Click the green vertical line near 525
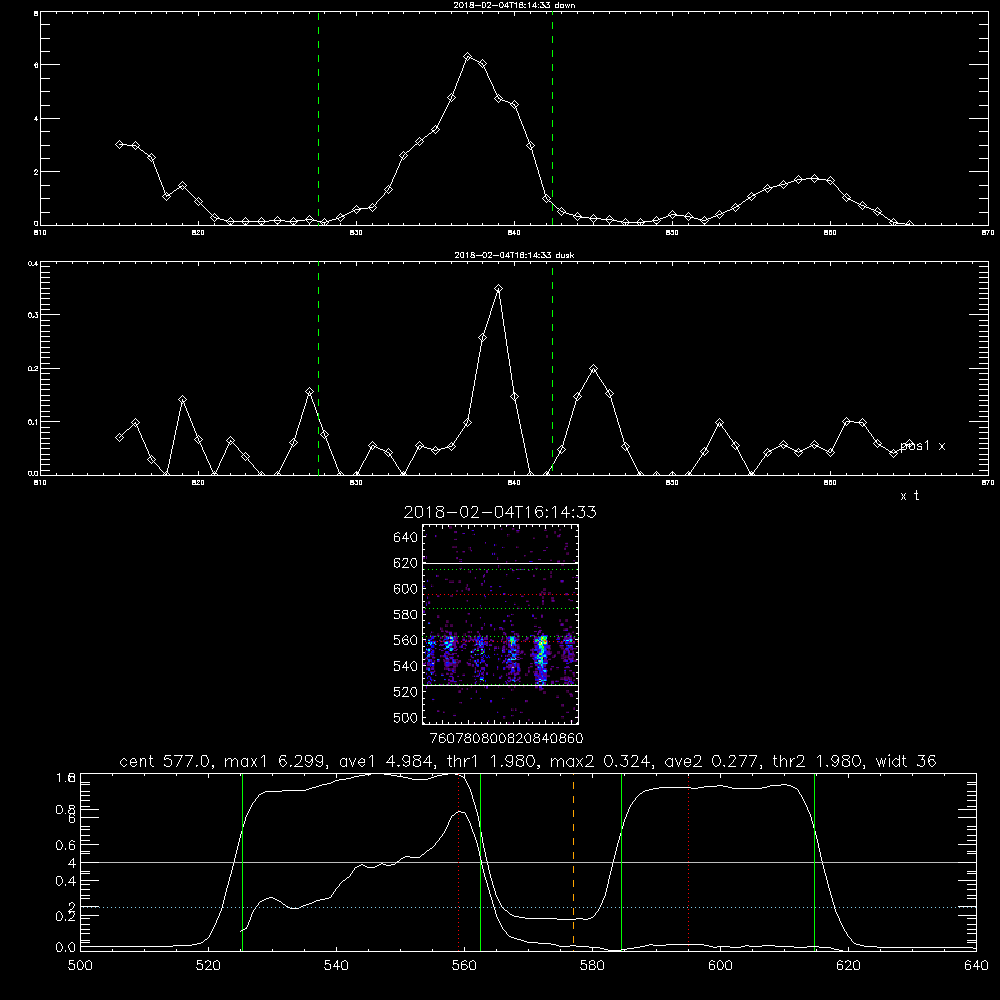The height and width of the screenshot is (1000, 1000). pyautogui.click(x=242, y=862)
